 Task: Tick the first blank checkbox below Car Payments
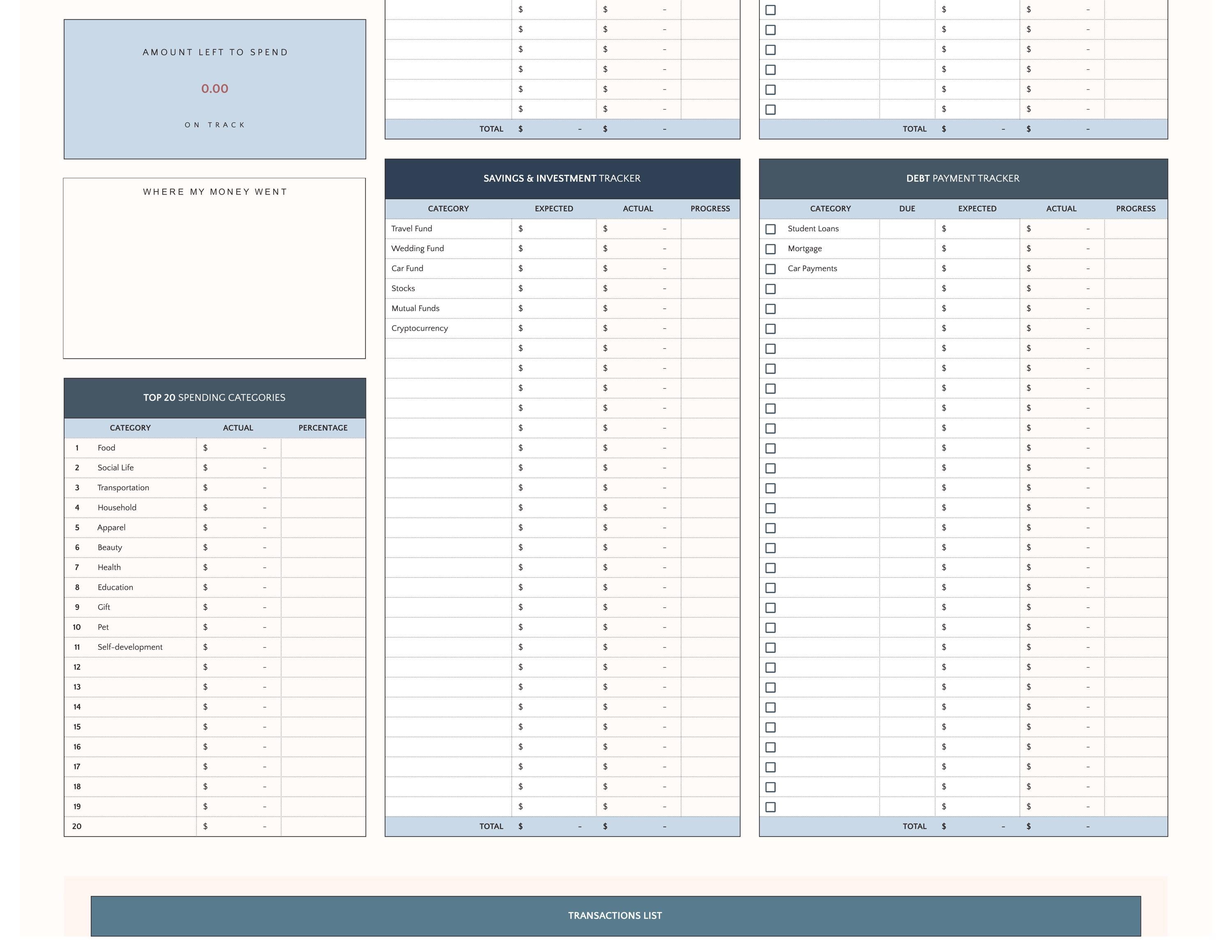[x=770, y=288]
